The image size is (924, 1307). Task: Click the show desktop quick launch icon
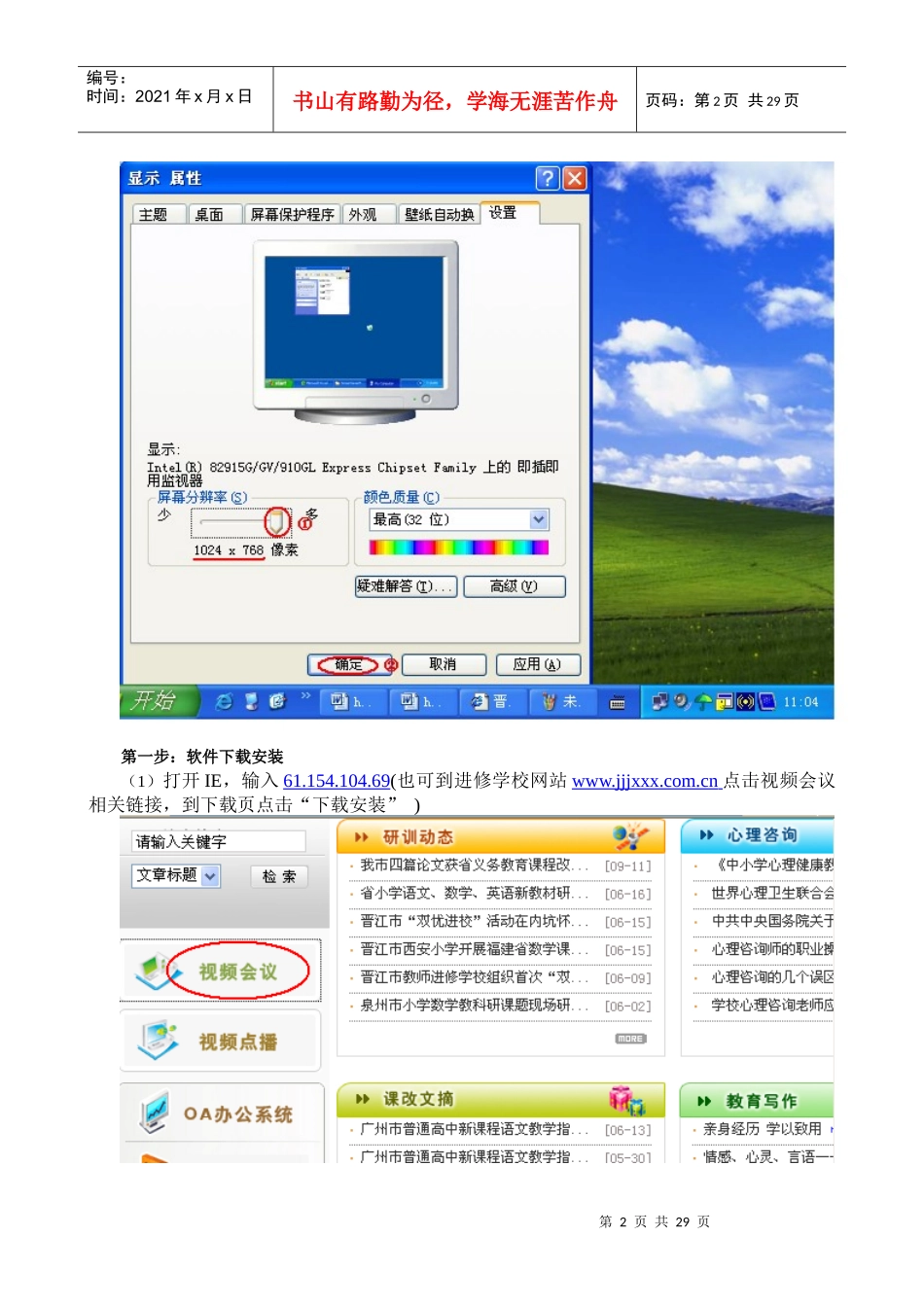251,701
